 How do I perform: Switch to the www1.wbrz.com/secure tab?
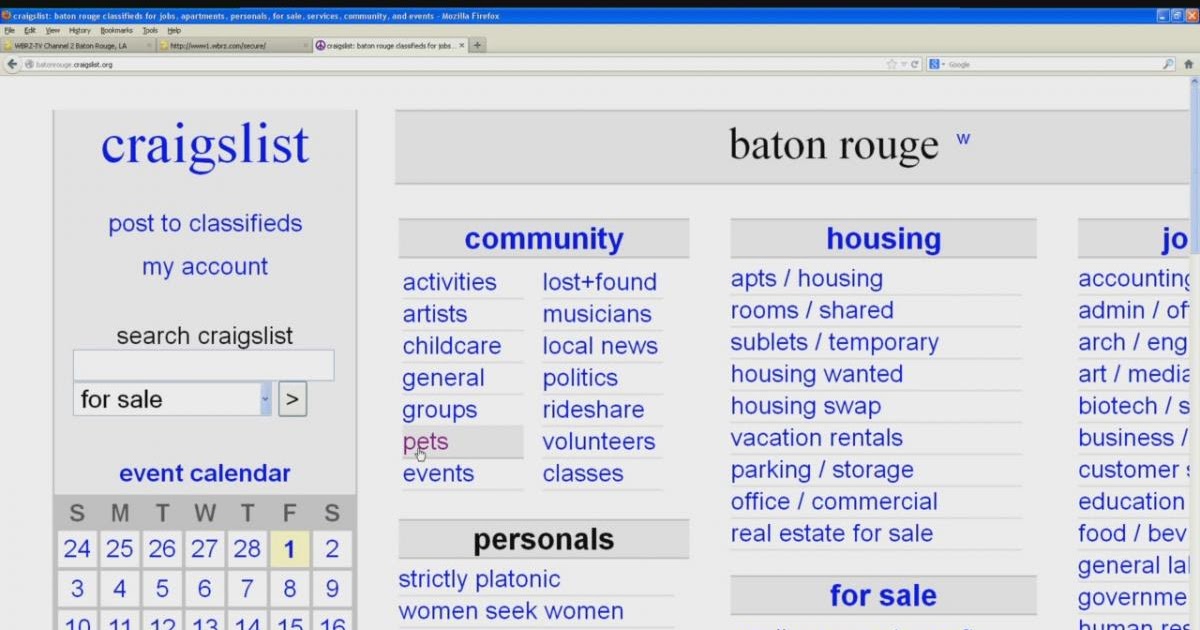pyautogui.click(x=234, y=45)
